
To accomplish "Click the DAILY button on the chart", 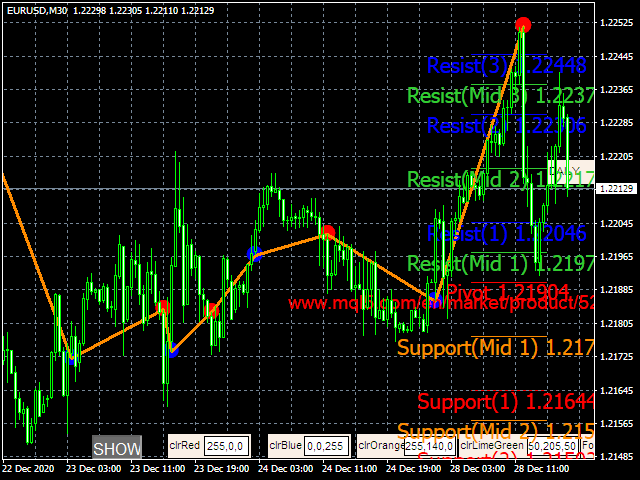I will [x=571, y=171].
